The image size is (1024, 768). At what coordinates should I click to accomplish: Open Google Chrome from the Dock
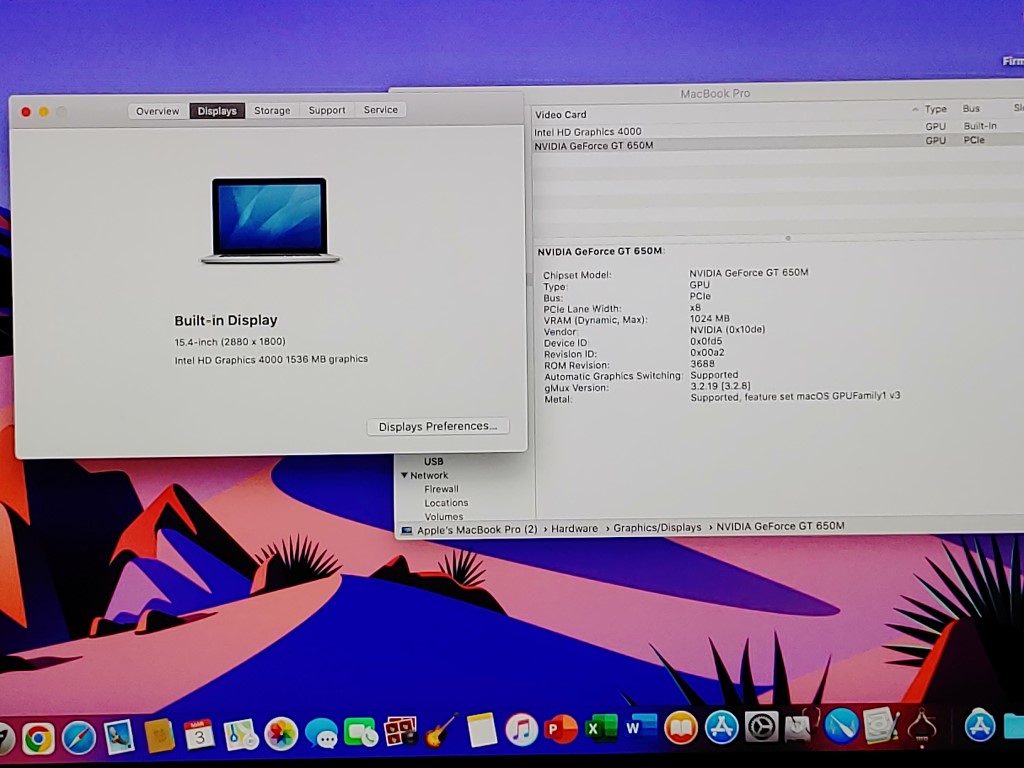[x=38, y=738]
